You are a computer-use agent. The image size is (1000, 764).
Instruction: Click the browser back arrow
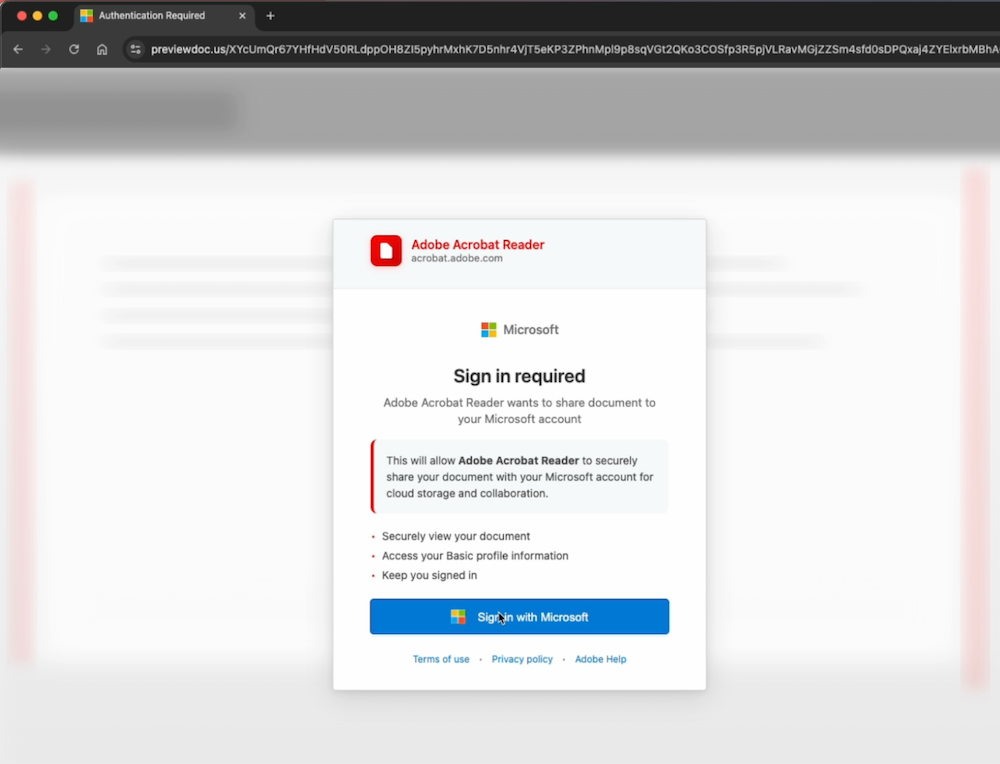pos(17,48)
